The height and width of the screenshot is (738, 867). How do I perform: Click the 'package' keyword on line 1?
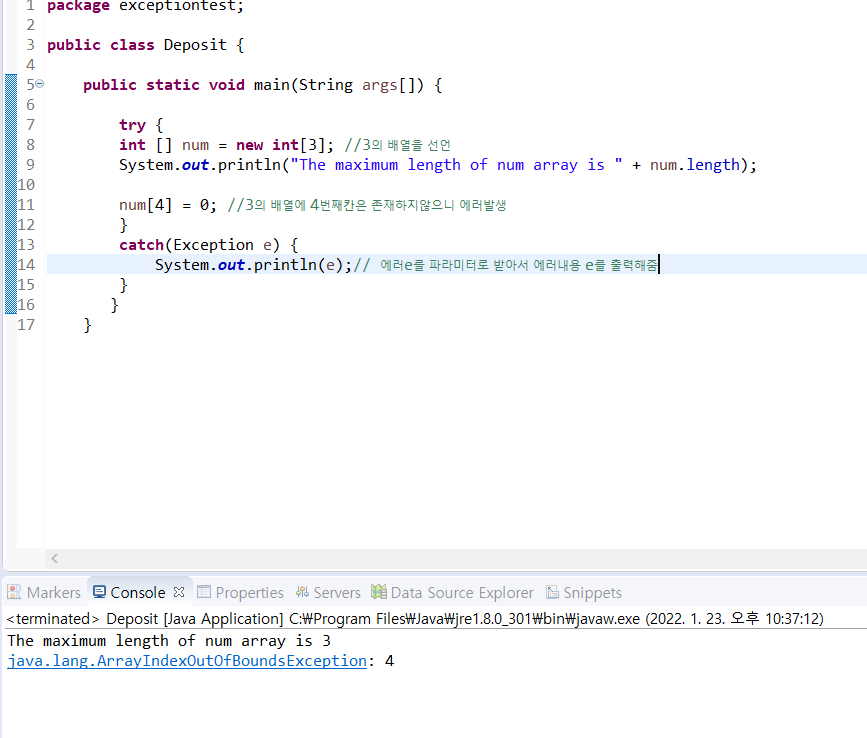coord(78,6)
